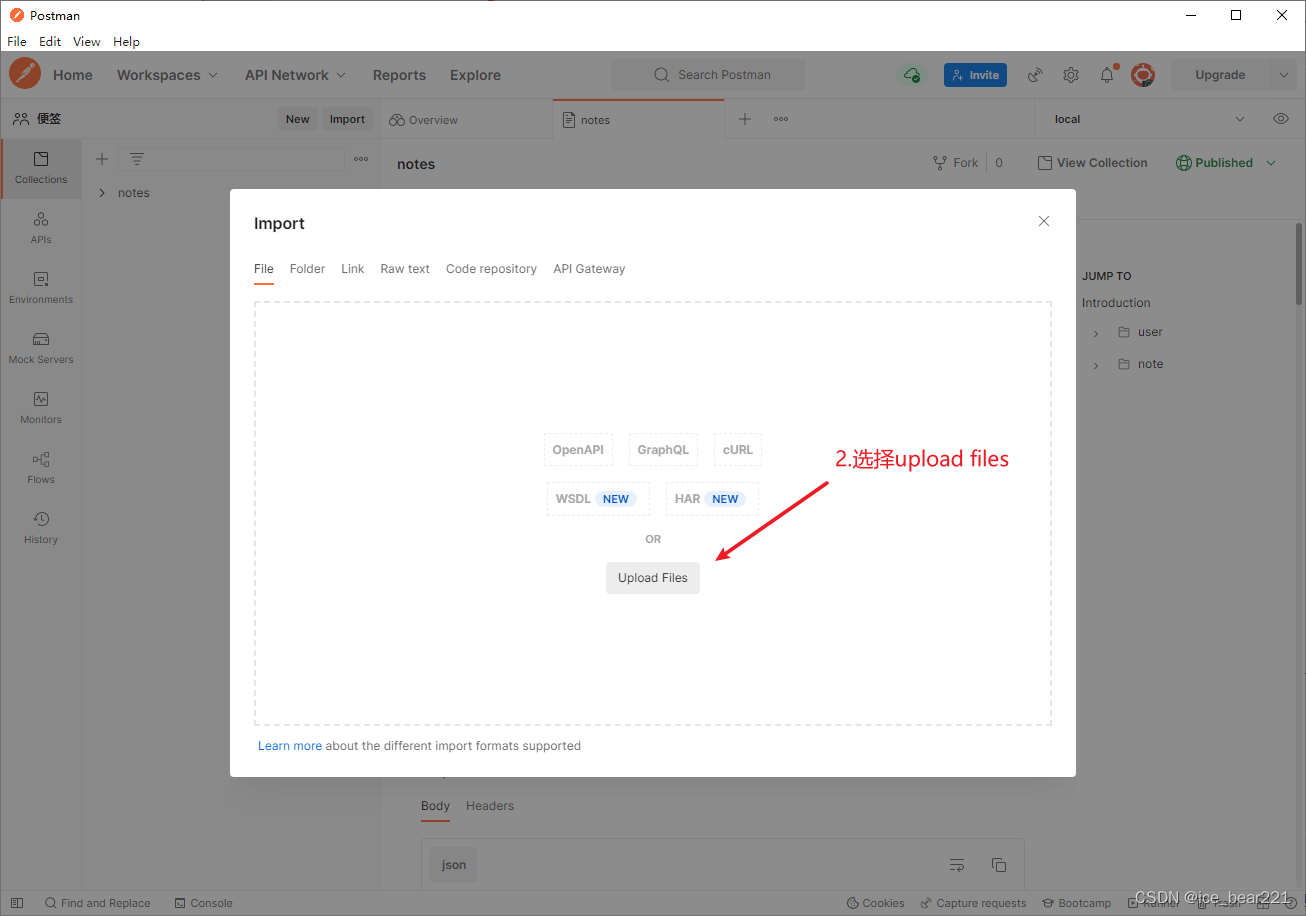Open Cookies from status bar
The height and width of the screenshot is (916, 1306).
coord(875,903)
